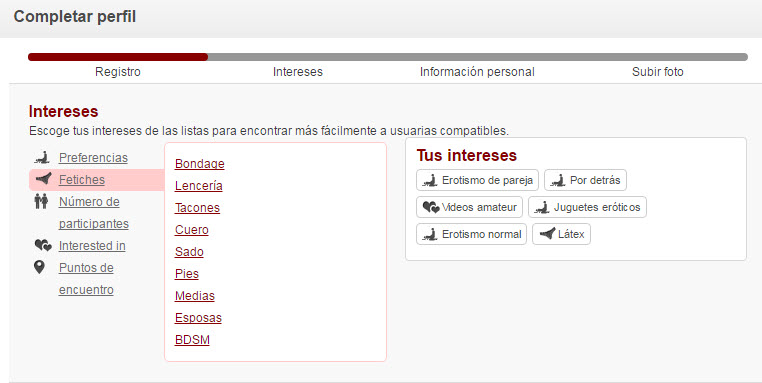This screenshot has width=762, height=383.
Task: Click the red Intereses section heading
Action: 63,111
